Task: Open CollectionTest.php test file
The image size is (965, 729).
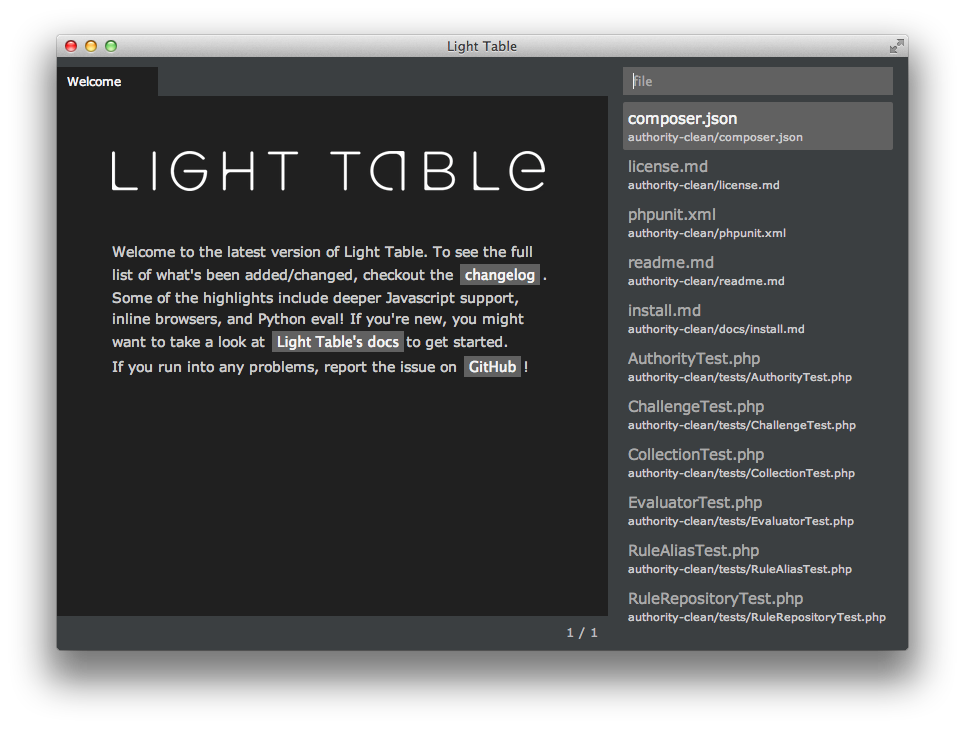Action: (x=757, y=462)
